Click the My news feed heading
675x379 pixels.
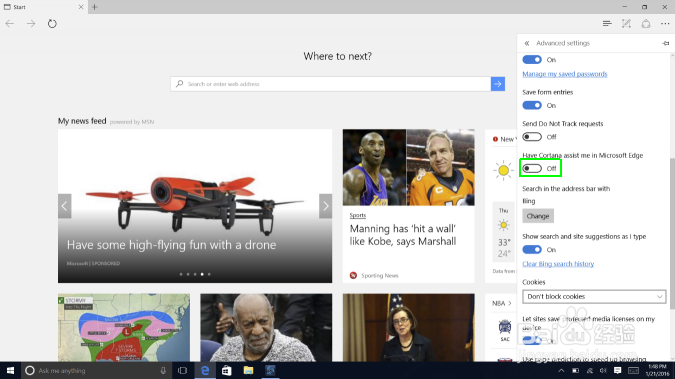pos(82,121)
